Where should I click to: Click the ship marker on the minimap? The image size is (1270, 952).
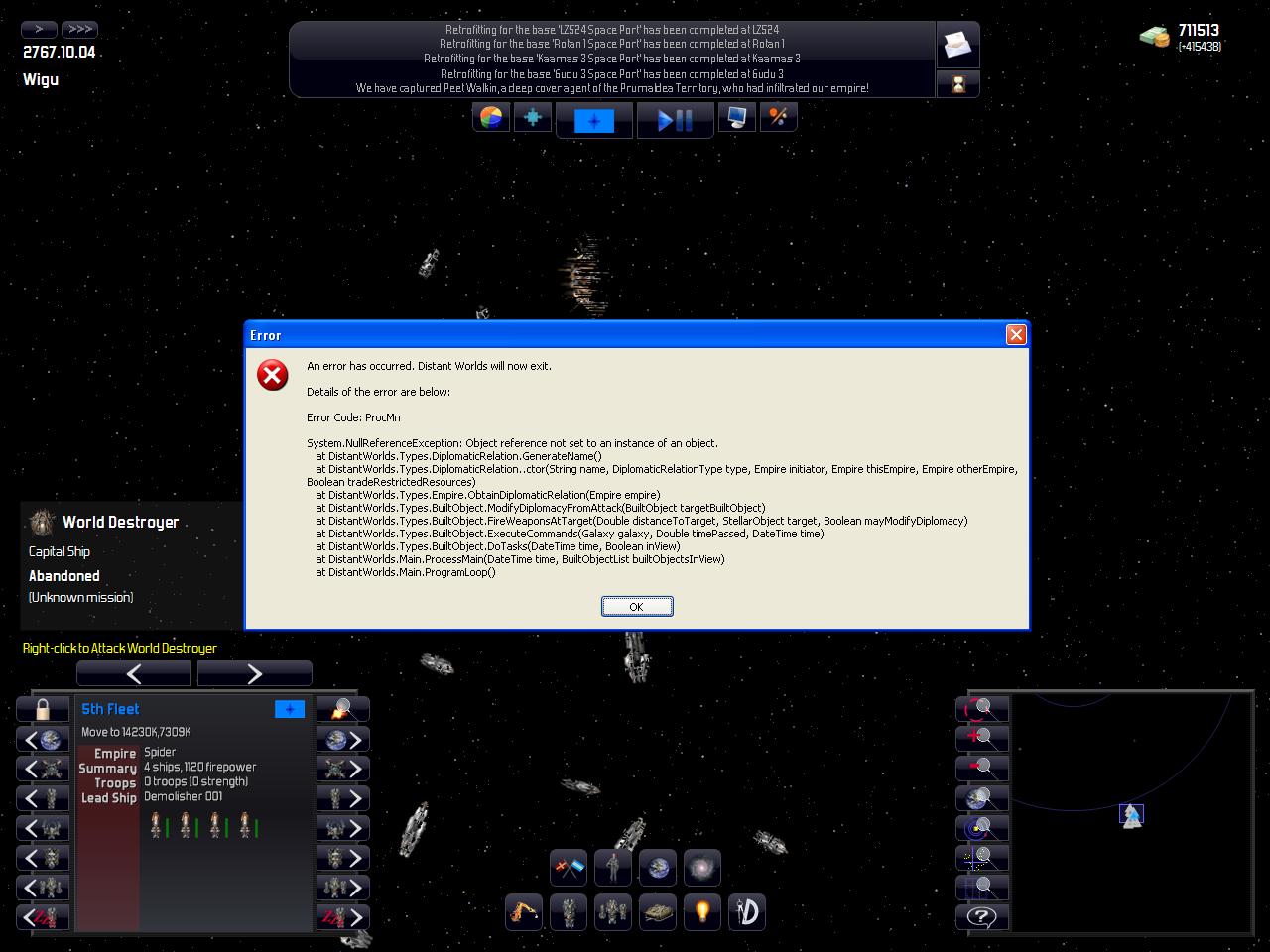[1131, 815]
